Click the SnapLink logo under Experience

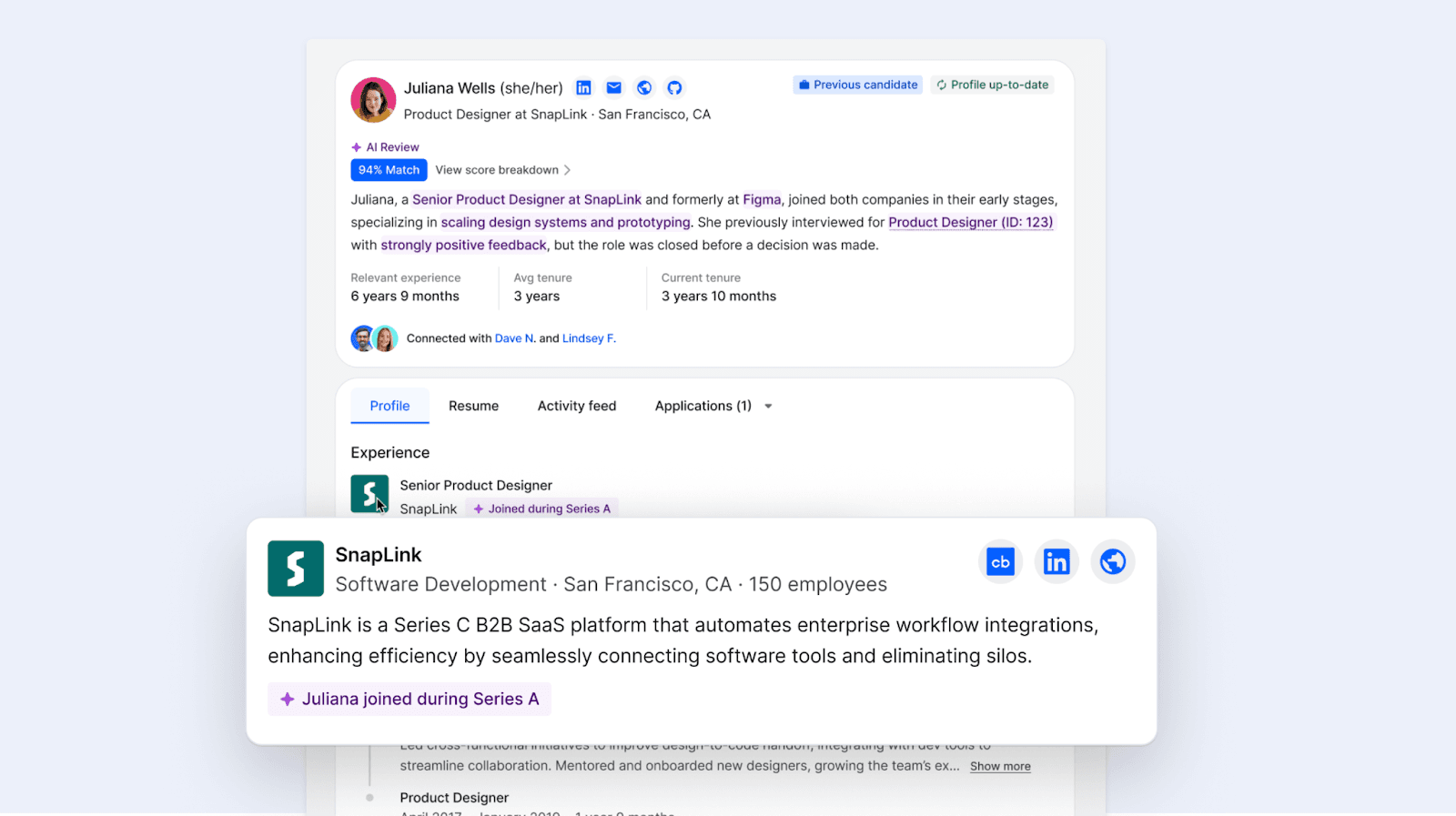pos(369,493)
